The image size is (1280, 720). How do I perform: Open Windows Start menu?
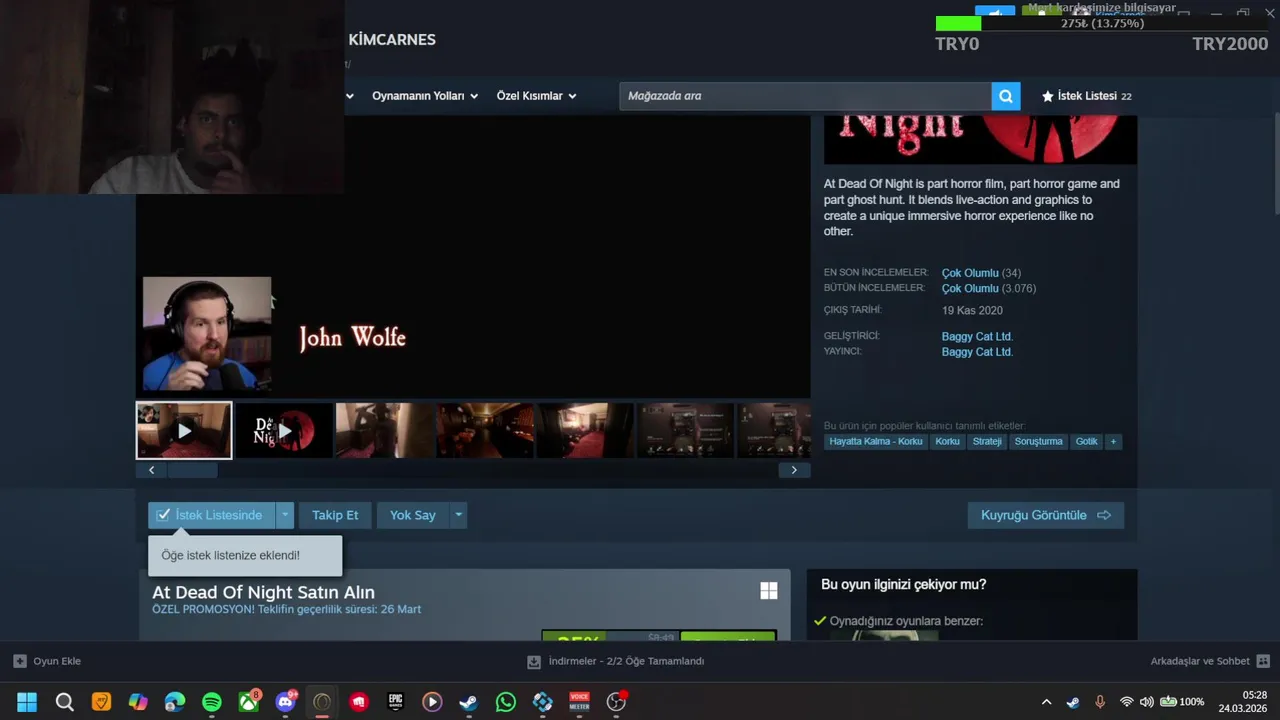[27, 702]
